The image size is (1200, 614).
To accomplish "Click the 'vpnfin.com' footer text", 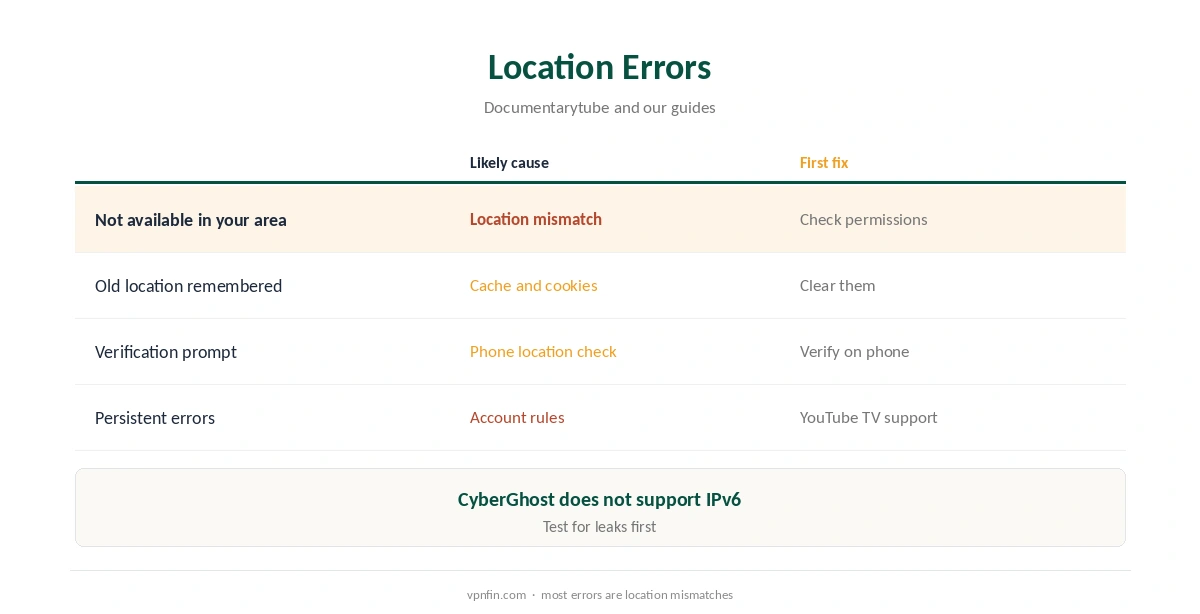I will (x=496, y=595).
